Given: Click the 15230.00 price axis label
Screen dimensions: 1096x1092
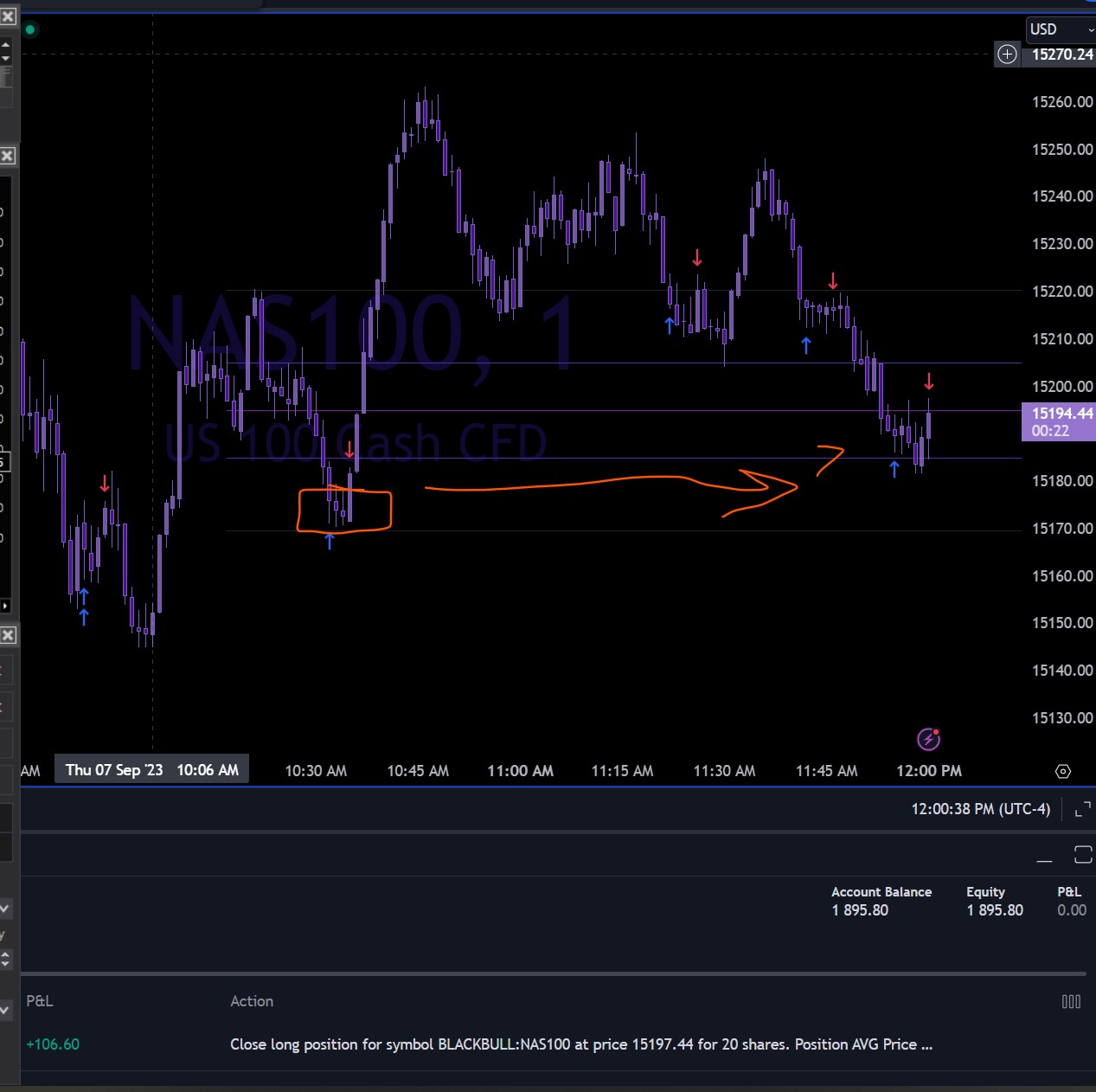Looking at the screenshot, I should 1062,244.
